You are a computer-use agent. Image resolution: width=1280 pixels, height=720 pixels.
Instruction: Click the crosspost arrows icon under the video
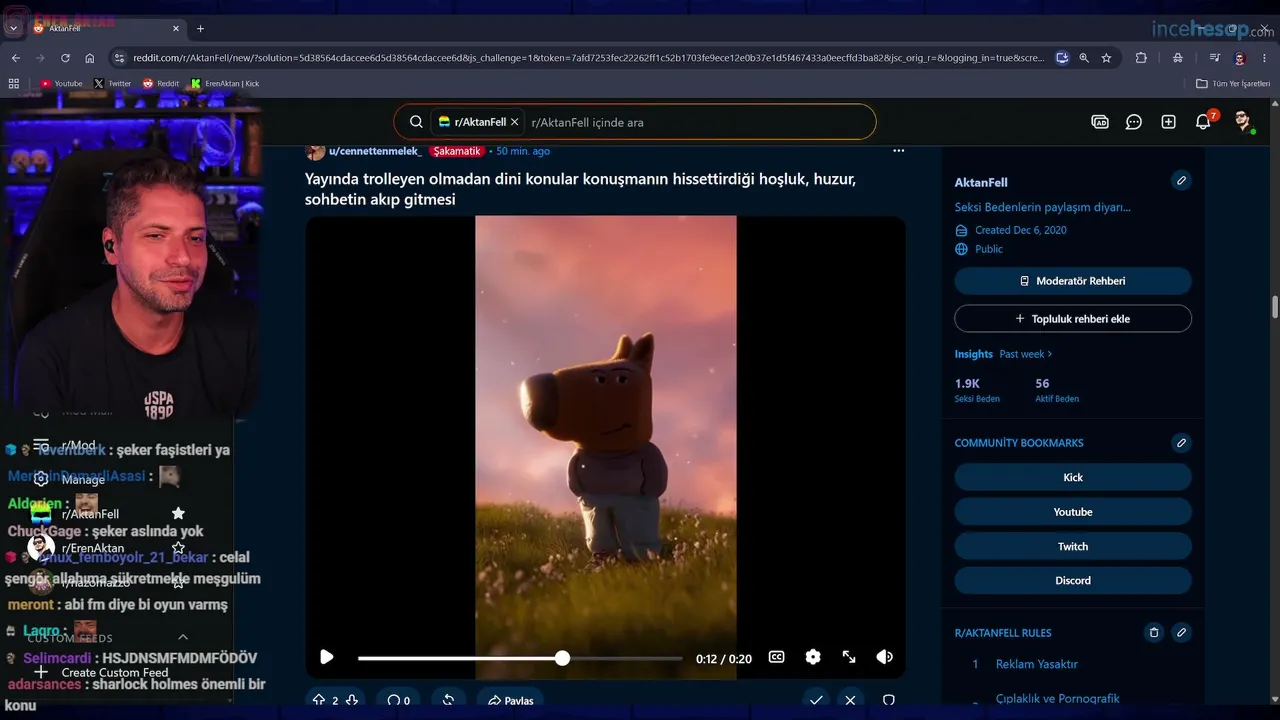pos(448,700)
